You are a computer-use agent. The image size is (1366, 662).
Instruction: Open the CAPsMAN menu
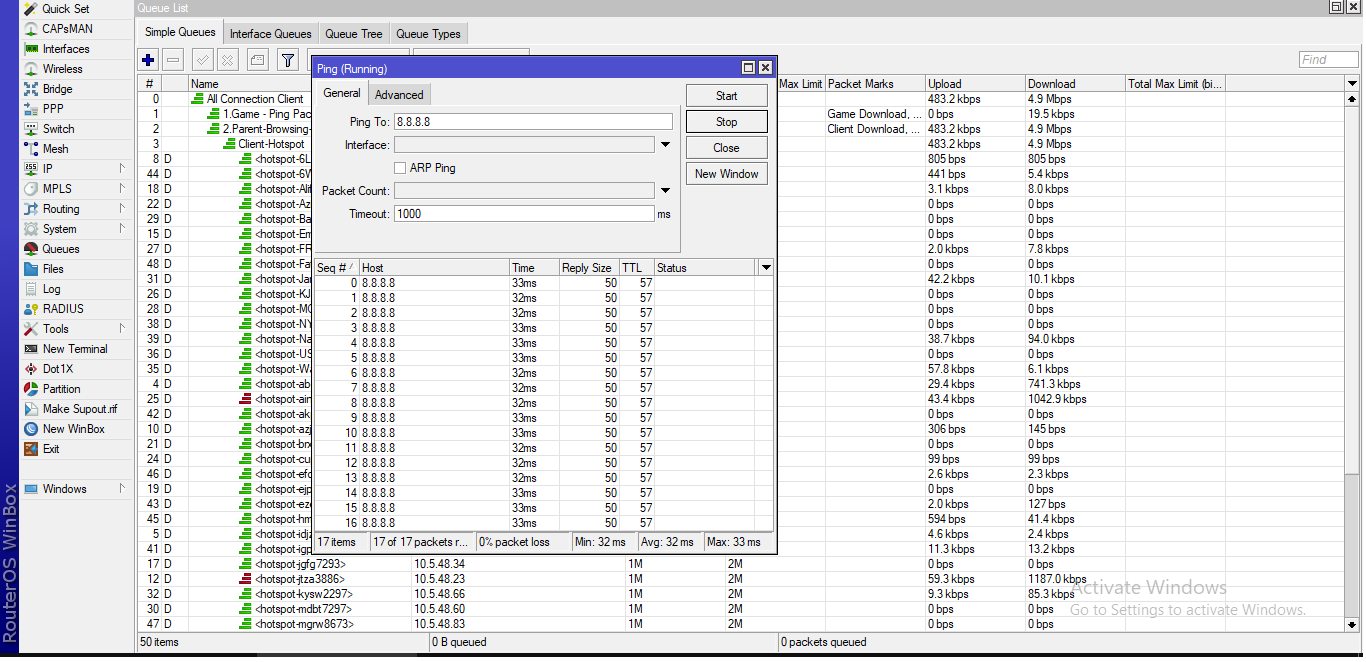click(x=67, y=29)
